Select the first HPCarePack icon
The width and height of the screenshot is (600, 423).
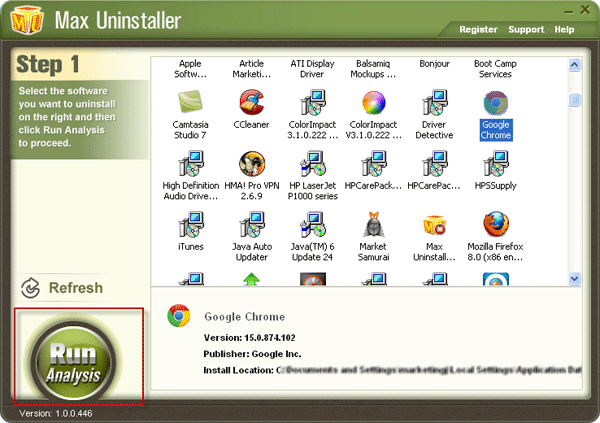374,163
